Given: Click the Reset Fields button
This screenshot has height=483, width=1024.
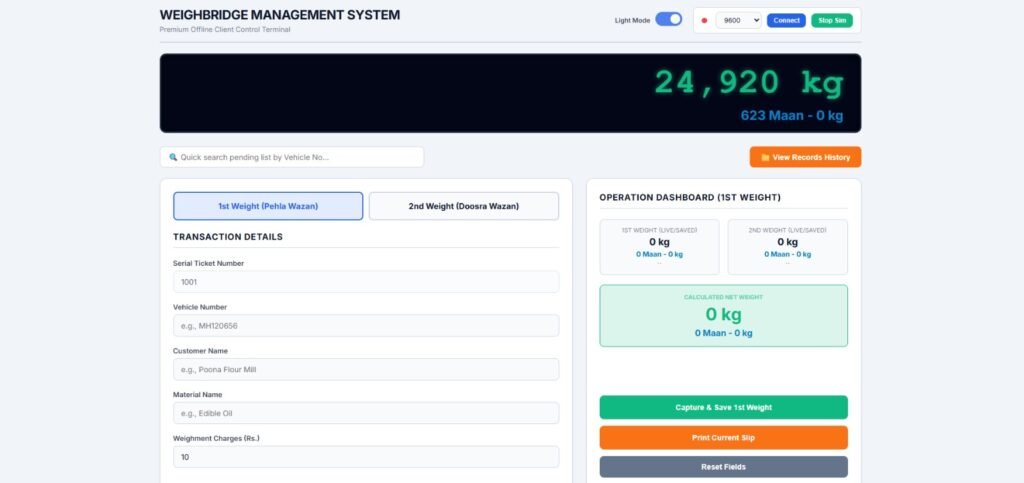Looking at the screenshot, I should [x=724, y=467].
